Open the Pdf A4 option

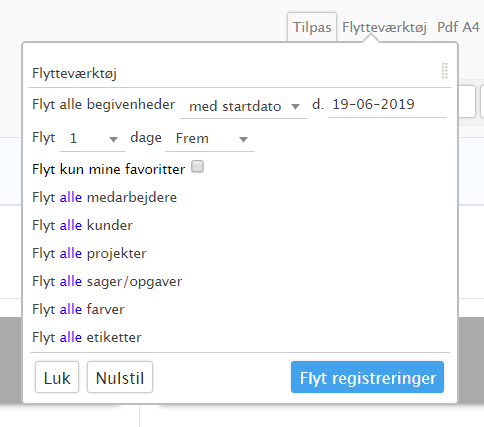458,27
